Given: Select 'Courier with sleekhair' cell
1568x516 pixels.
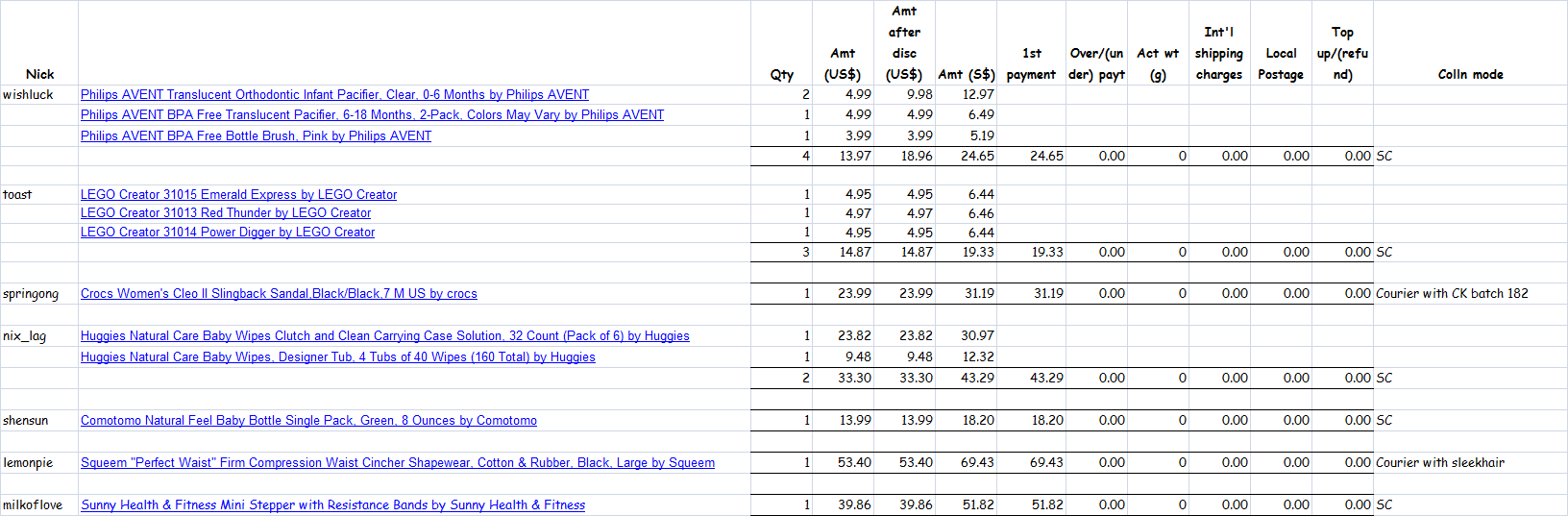Looking at the screenshot, I should point(1470,462).
